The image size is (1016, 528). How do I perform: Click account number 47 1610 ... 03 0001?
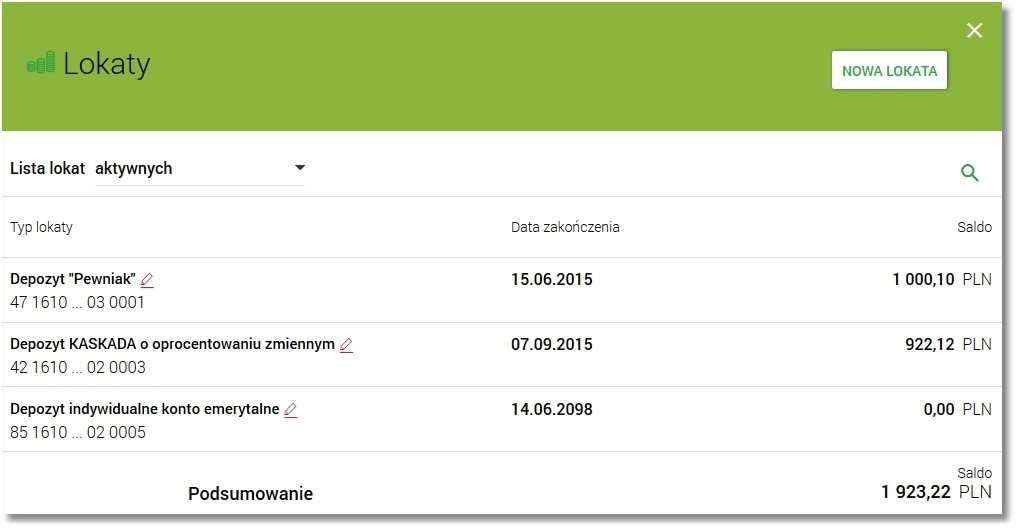[77, 302]
